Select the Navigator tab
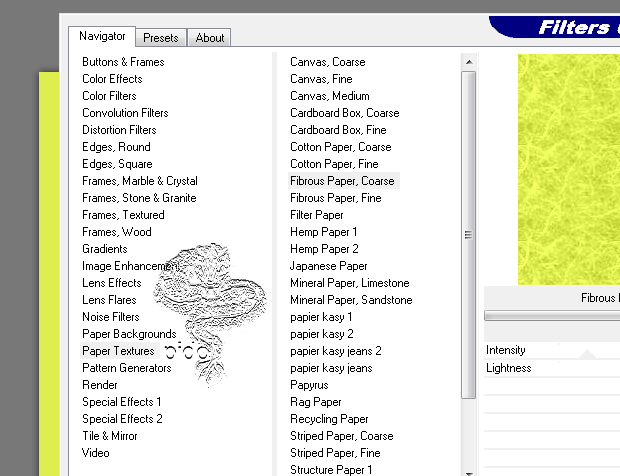620x476 pixels. [103, 37]
